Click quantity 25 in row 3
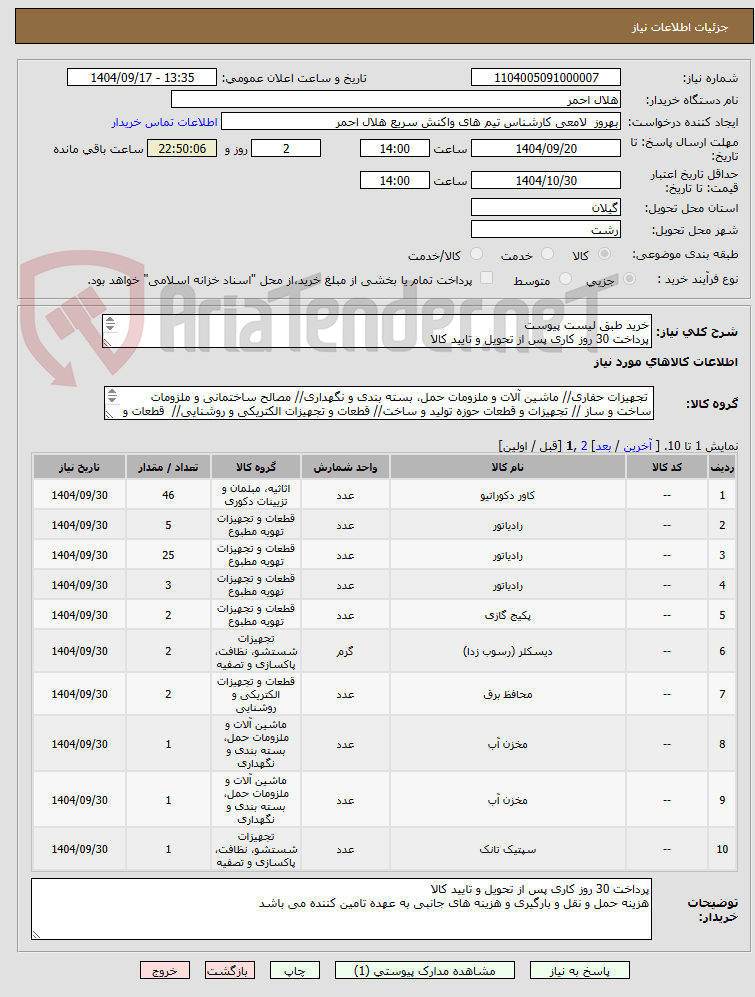 (168, 555)
